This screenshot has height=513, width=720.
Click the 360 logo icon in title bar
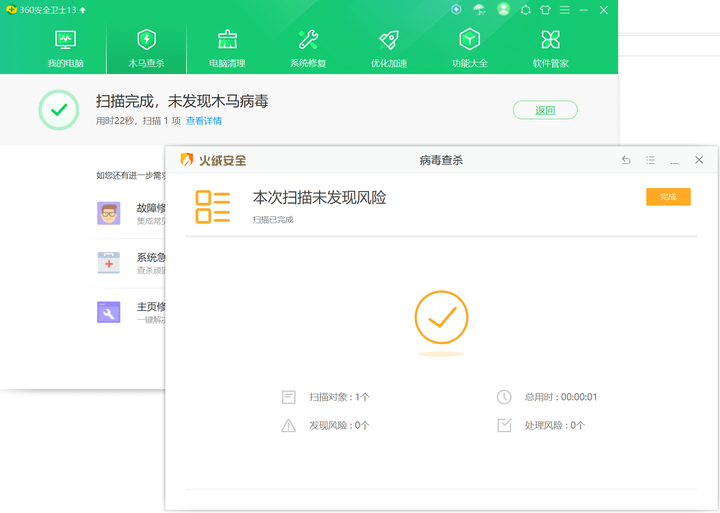11,10
